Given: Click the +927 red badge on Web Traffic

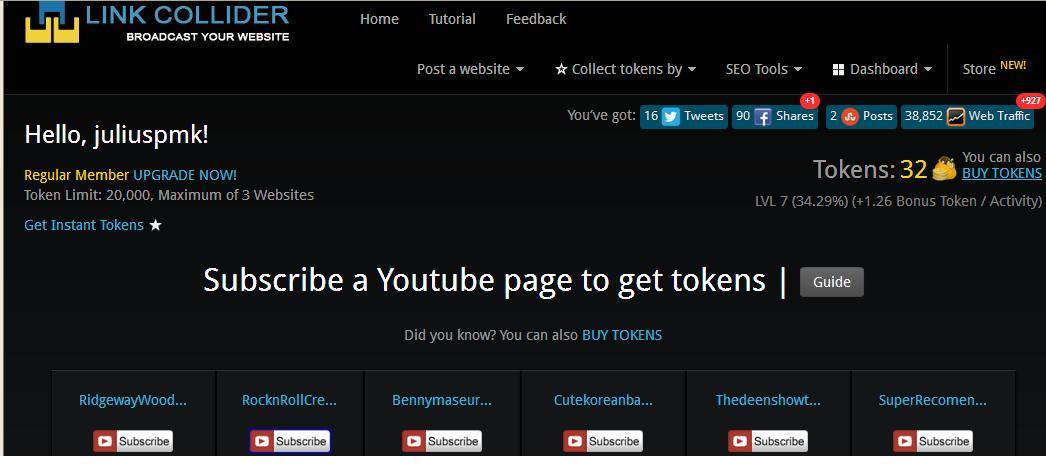Looking at the screenshot, I should coord(1031,101).
